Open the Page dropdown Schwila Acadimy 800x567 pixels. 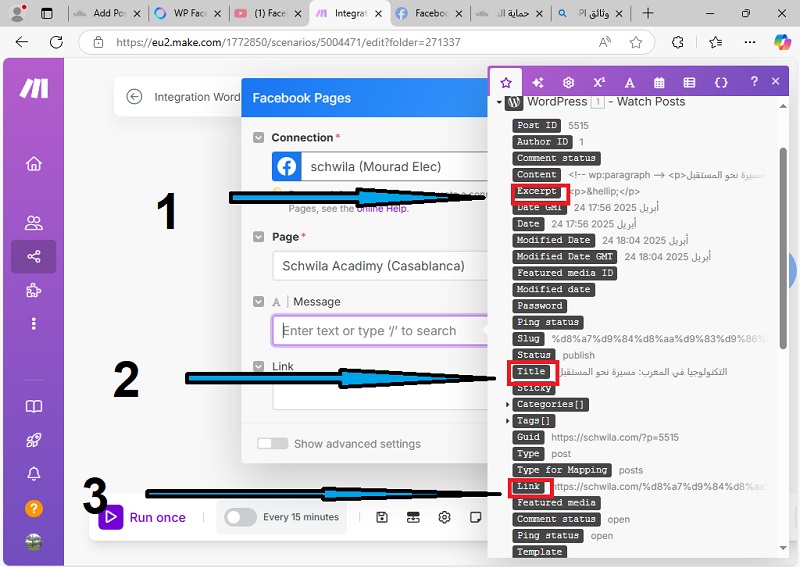click(x=380, y=266)
